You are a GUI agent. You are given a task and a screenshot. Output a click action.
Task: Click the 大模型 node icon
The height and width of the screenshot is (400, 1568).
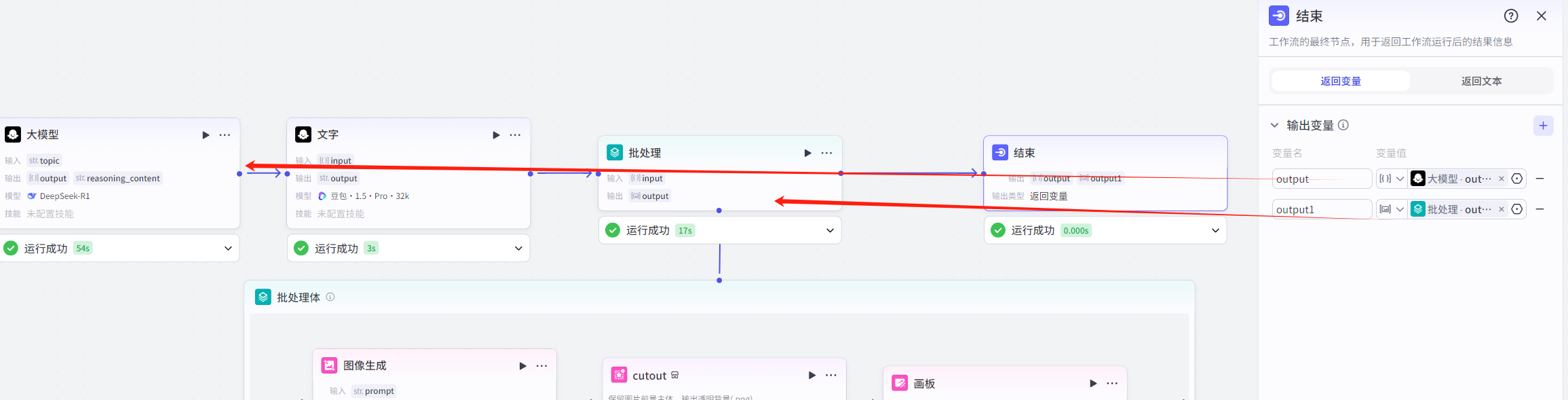point(13,134)
